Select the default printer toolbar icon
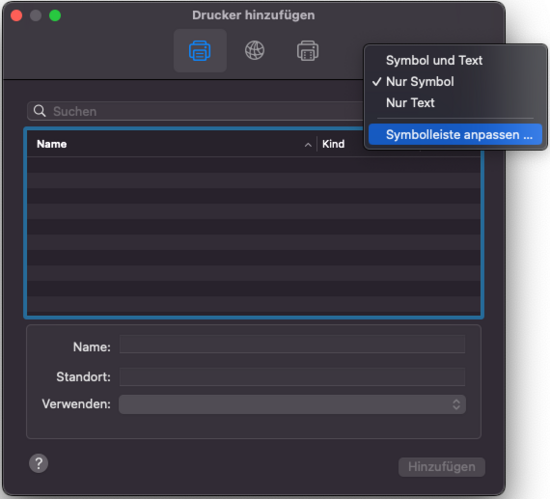 click(200, 51)
